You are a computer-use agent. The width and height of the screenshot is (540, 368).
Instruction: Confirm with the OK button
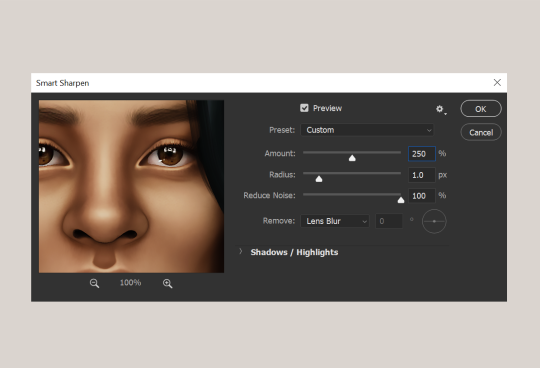[481, 109]
